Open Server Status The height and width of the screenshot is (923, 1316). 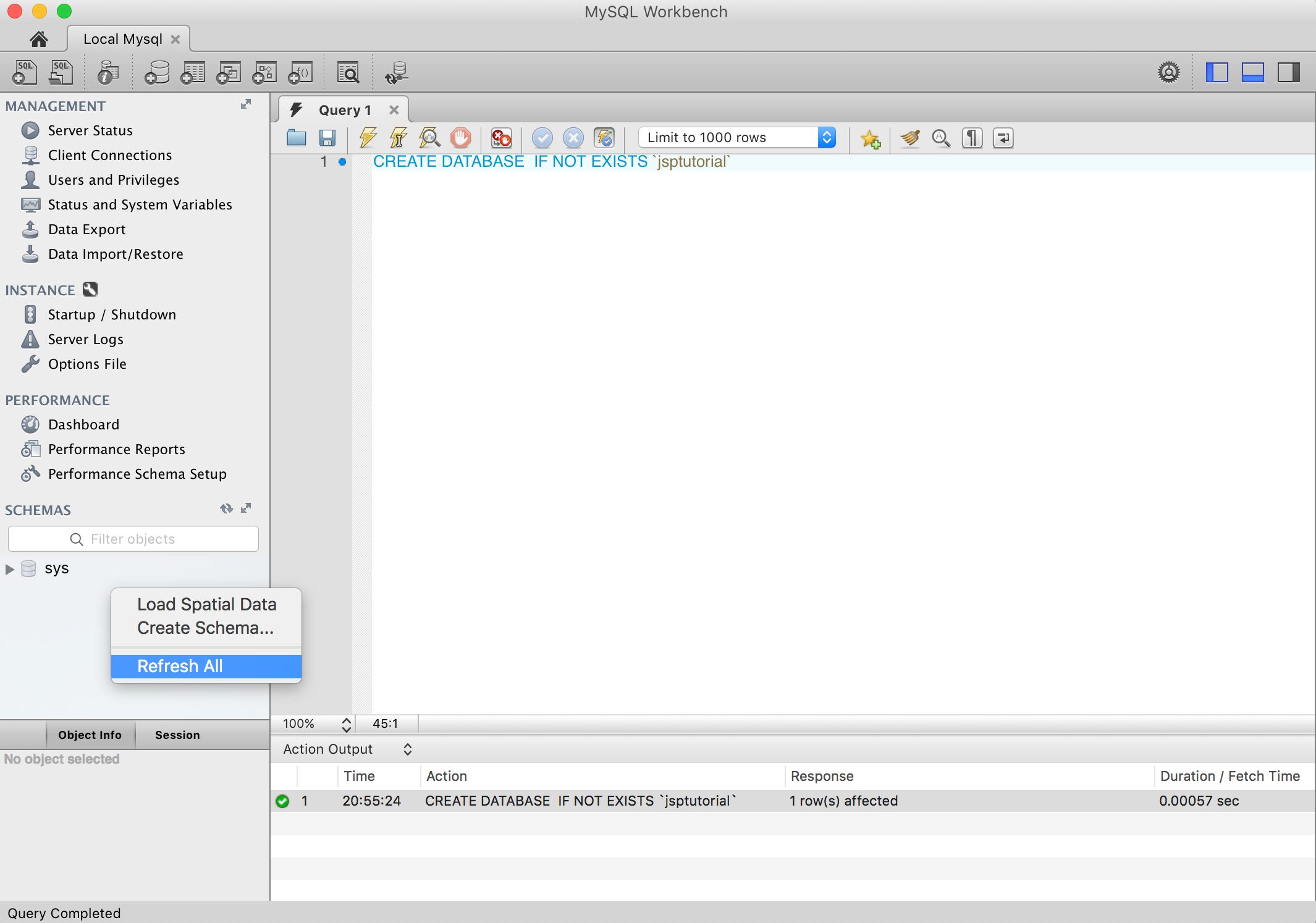(x=90, y=130)
